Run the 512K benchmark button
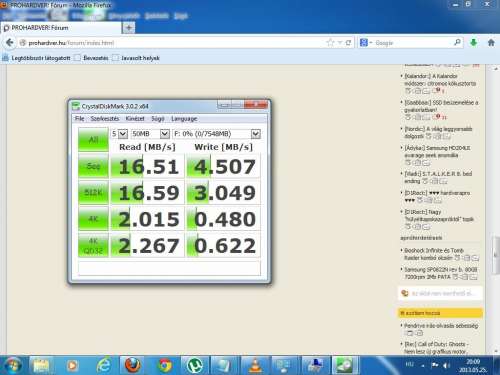The height and width of the screenshot is (375, 500). [93, 192]
